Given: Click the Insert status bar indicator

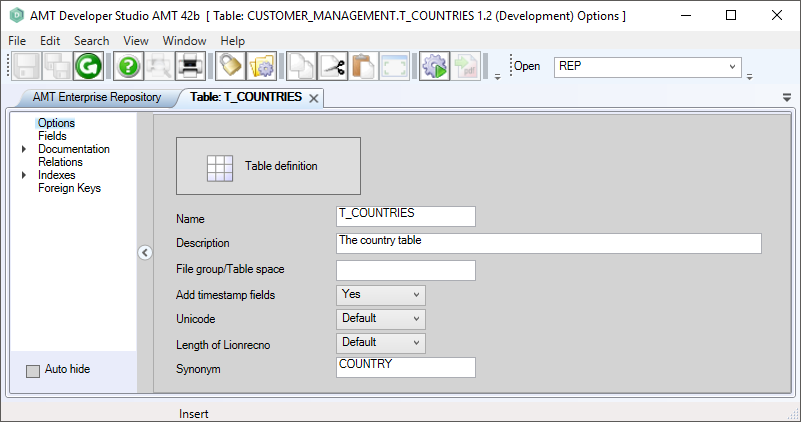Looking at the screenshot, I should pyautogui.click(x=194, y=414).
